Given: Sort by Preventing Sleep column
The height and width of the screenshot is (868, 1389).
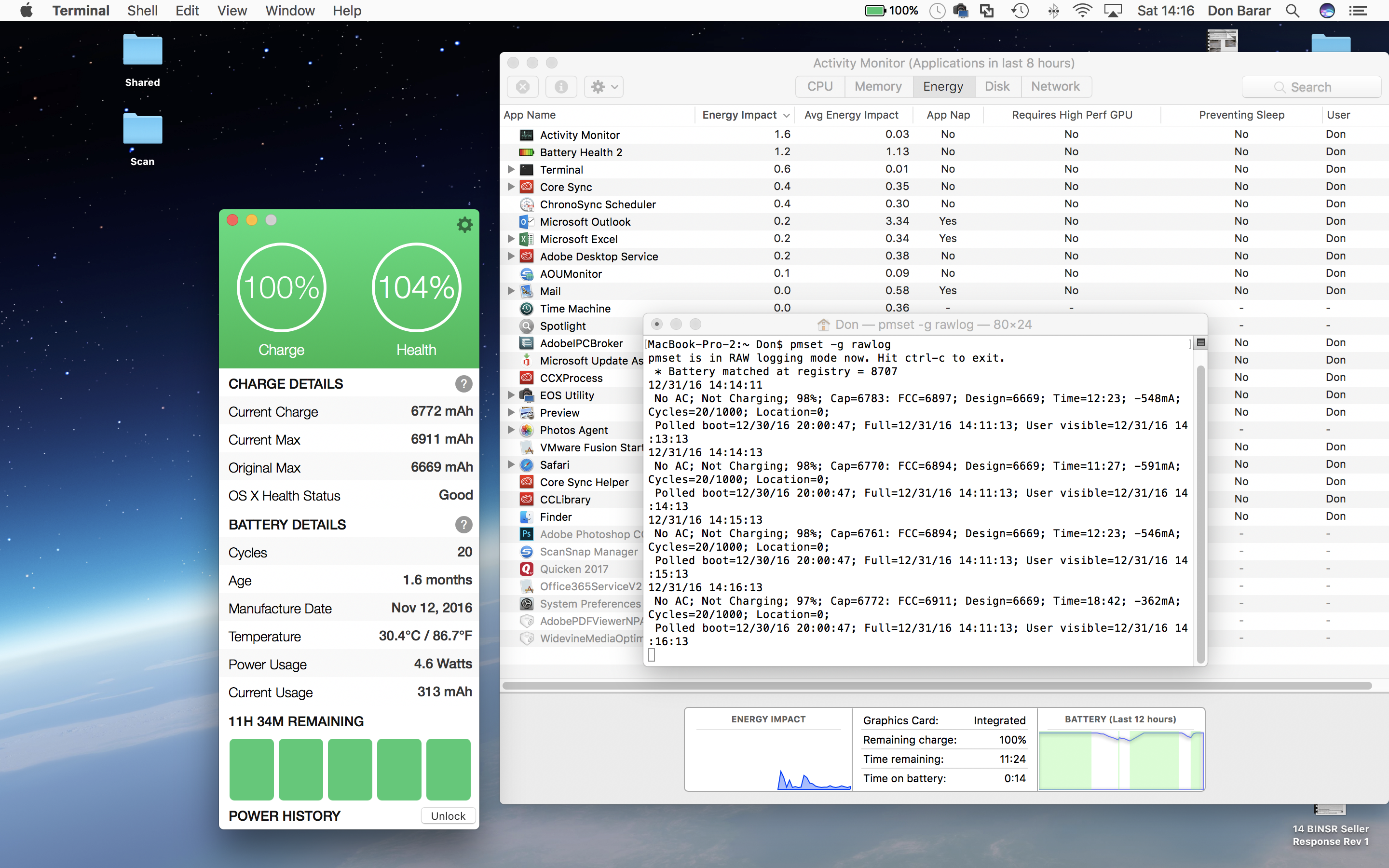Looking at the screenshot, I should 1241,115.
